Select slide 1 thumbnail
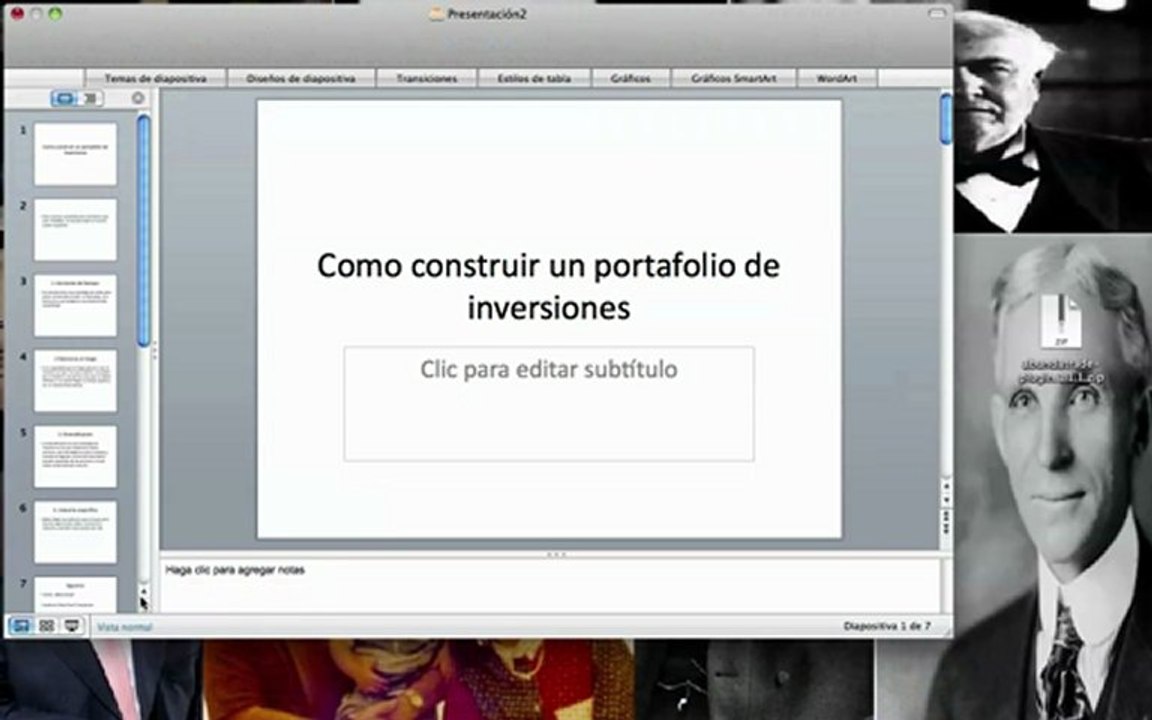This screenshot has width=1152, height=720. (75, 154)
